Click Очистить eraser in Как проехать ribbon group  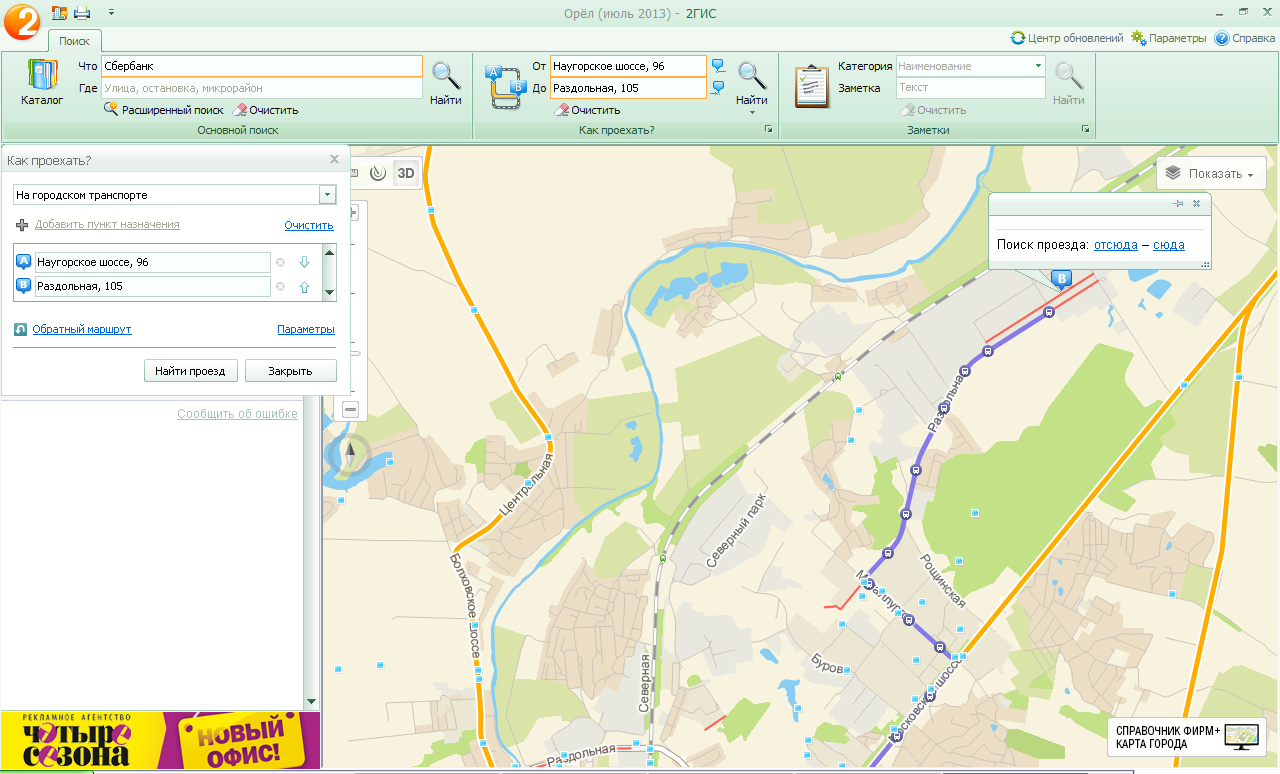point(589,110)
